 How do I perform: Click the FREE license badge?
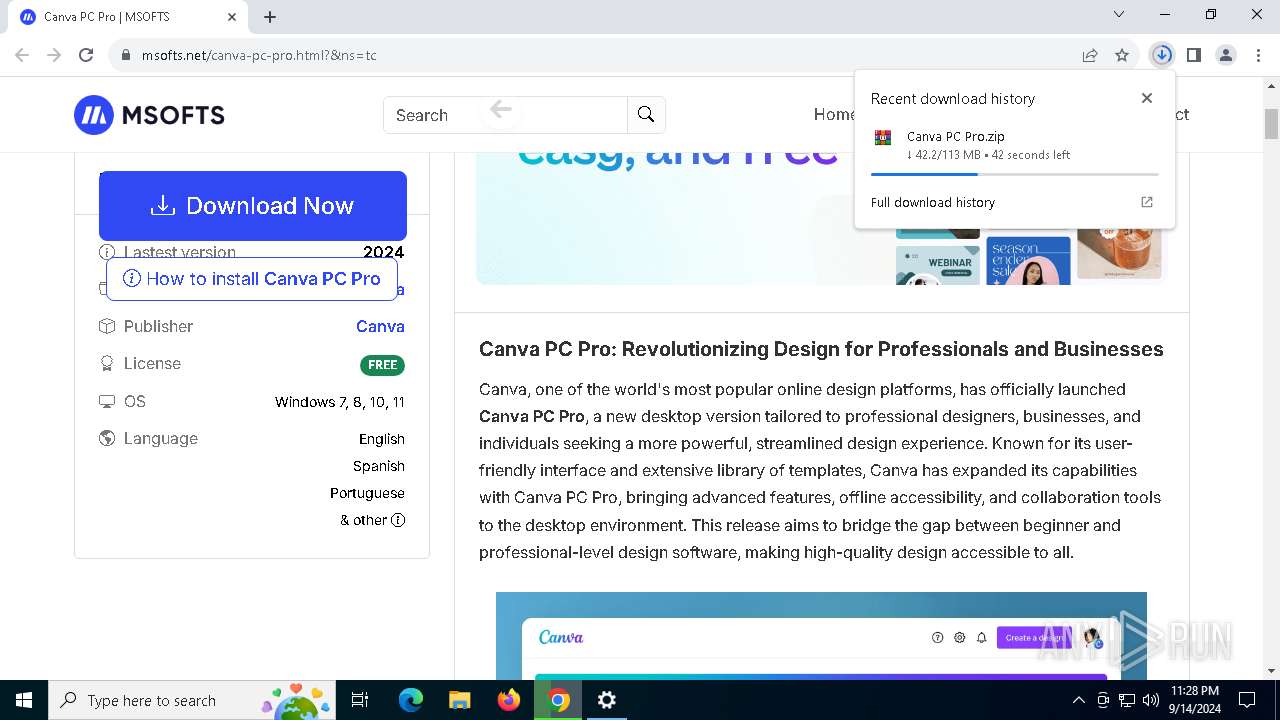click(382, 365)
